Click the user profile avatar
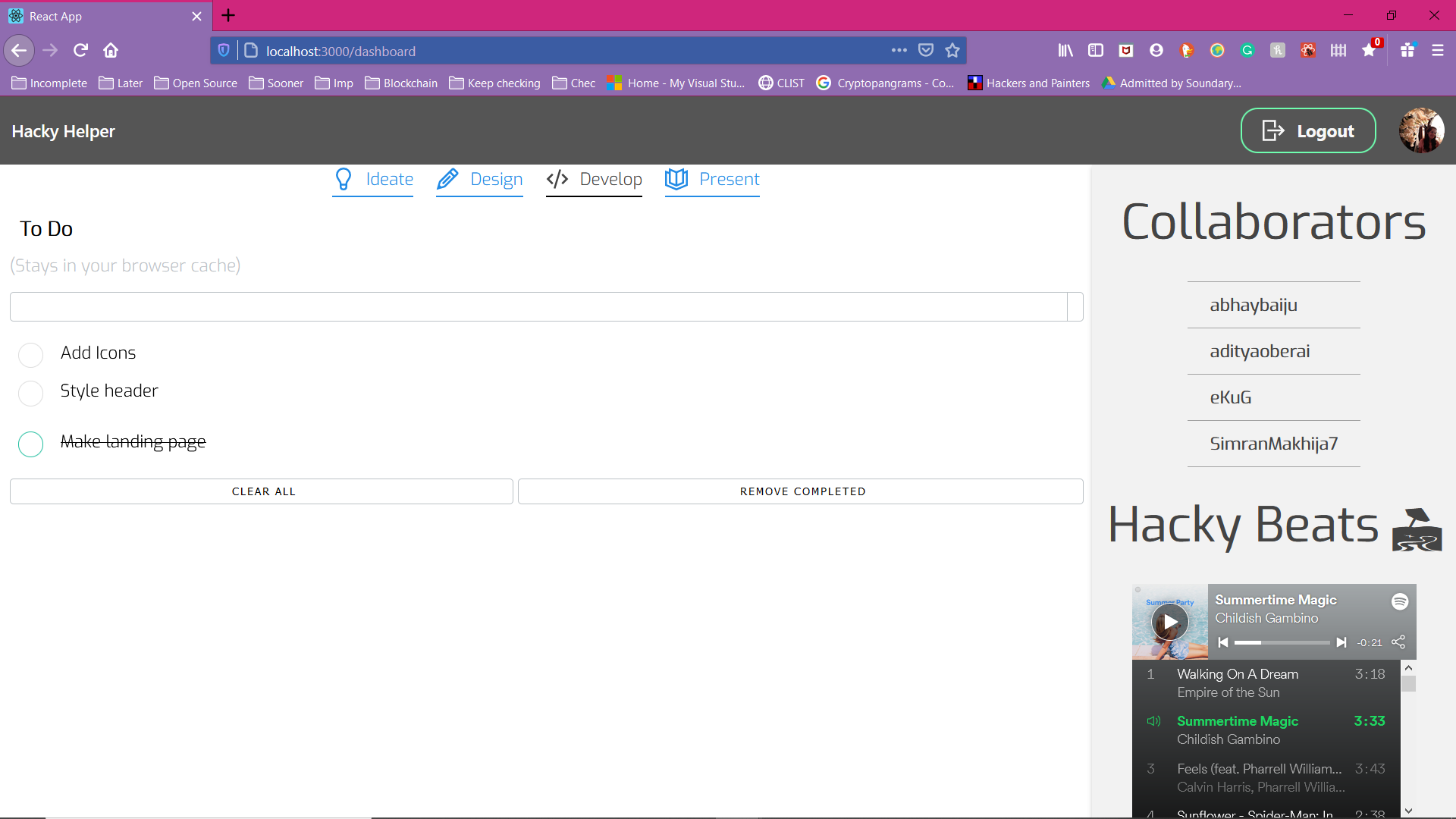This screenshot has height=819, width=1456. (1421, 130)
